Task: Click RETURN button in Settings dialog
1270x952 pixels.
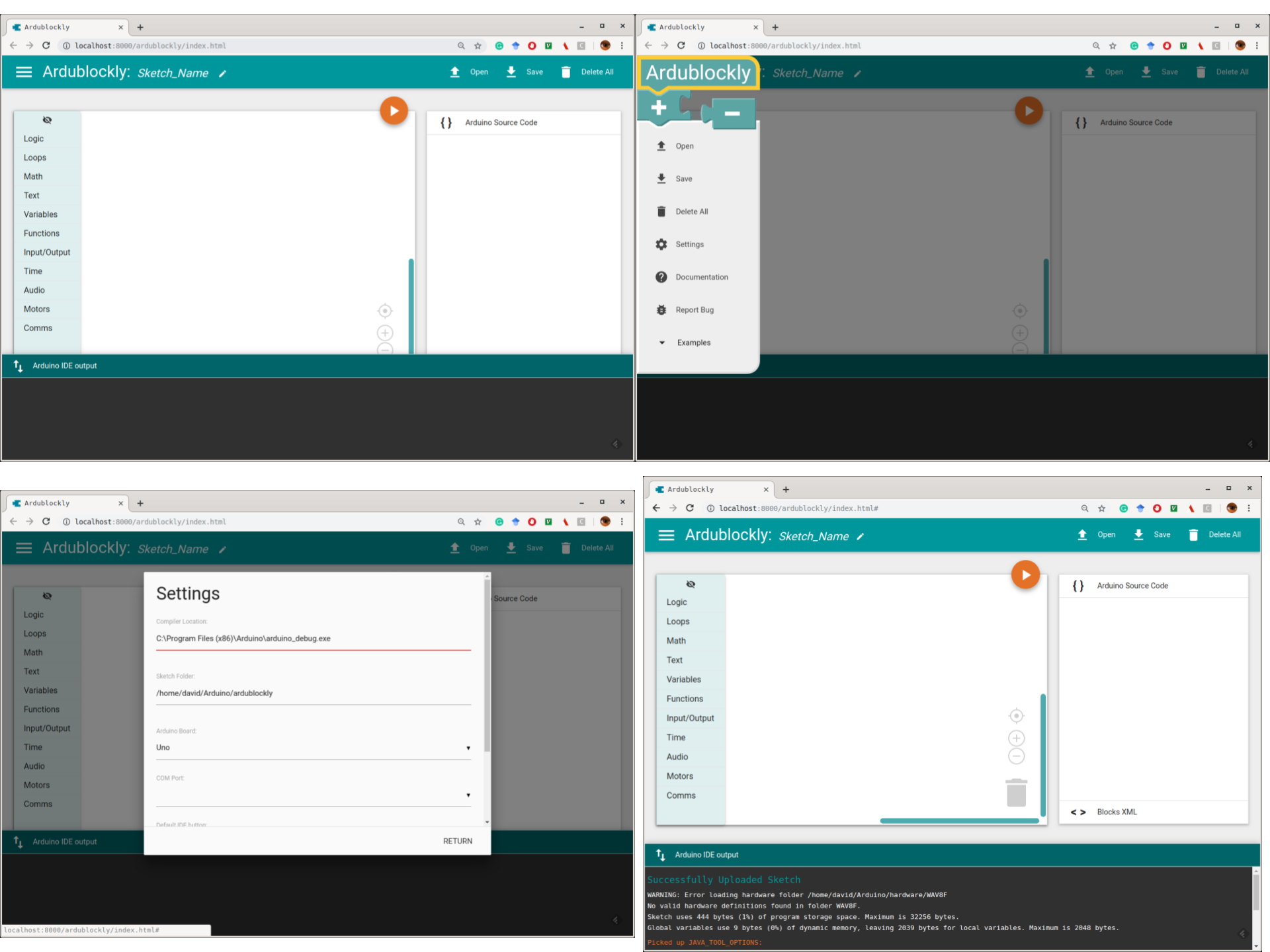Action: [x=458, y=841]
